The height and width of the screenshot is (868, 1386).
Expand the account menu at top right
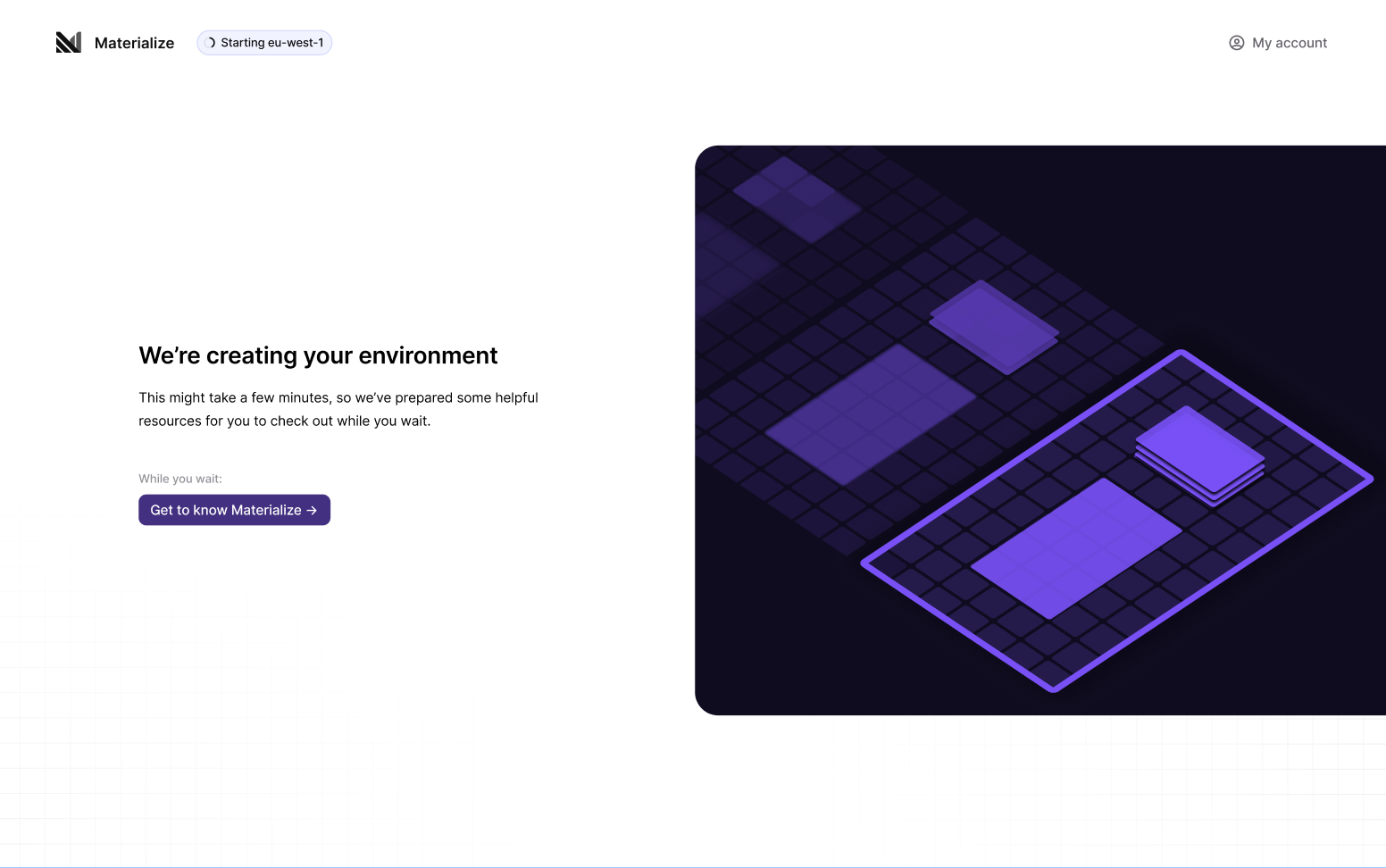click(x=1277, y=42)
